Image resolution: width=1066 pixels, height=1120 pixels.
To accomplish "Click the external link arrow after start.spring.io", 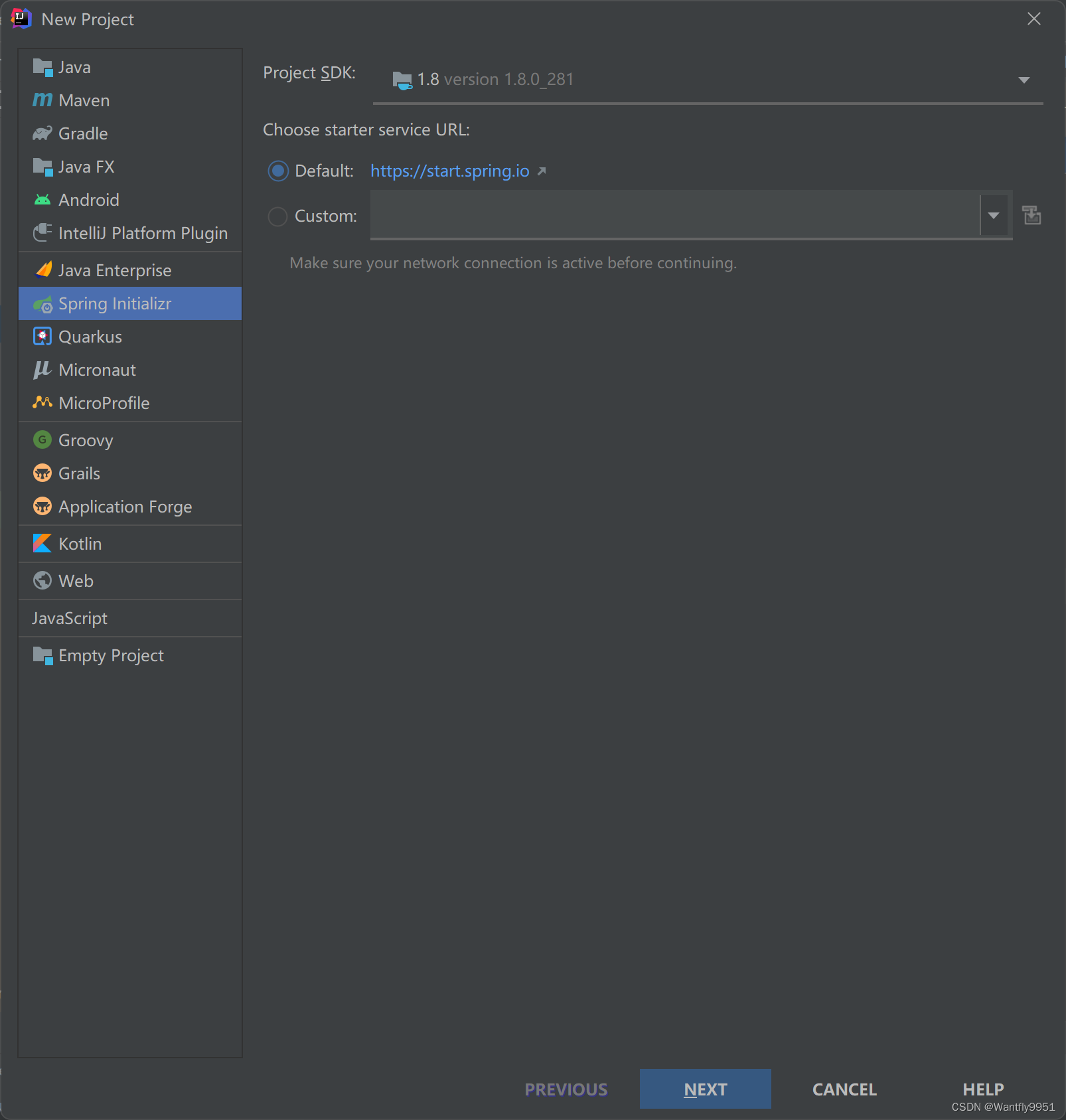I will [x=542, y=171].
